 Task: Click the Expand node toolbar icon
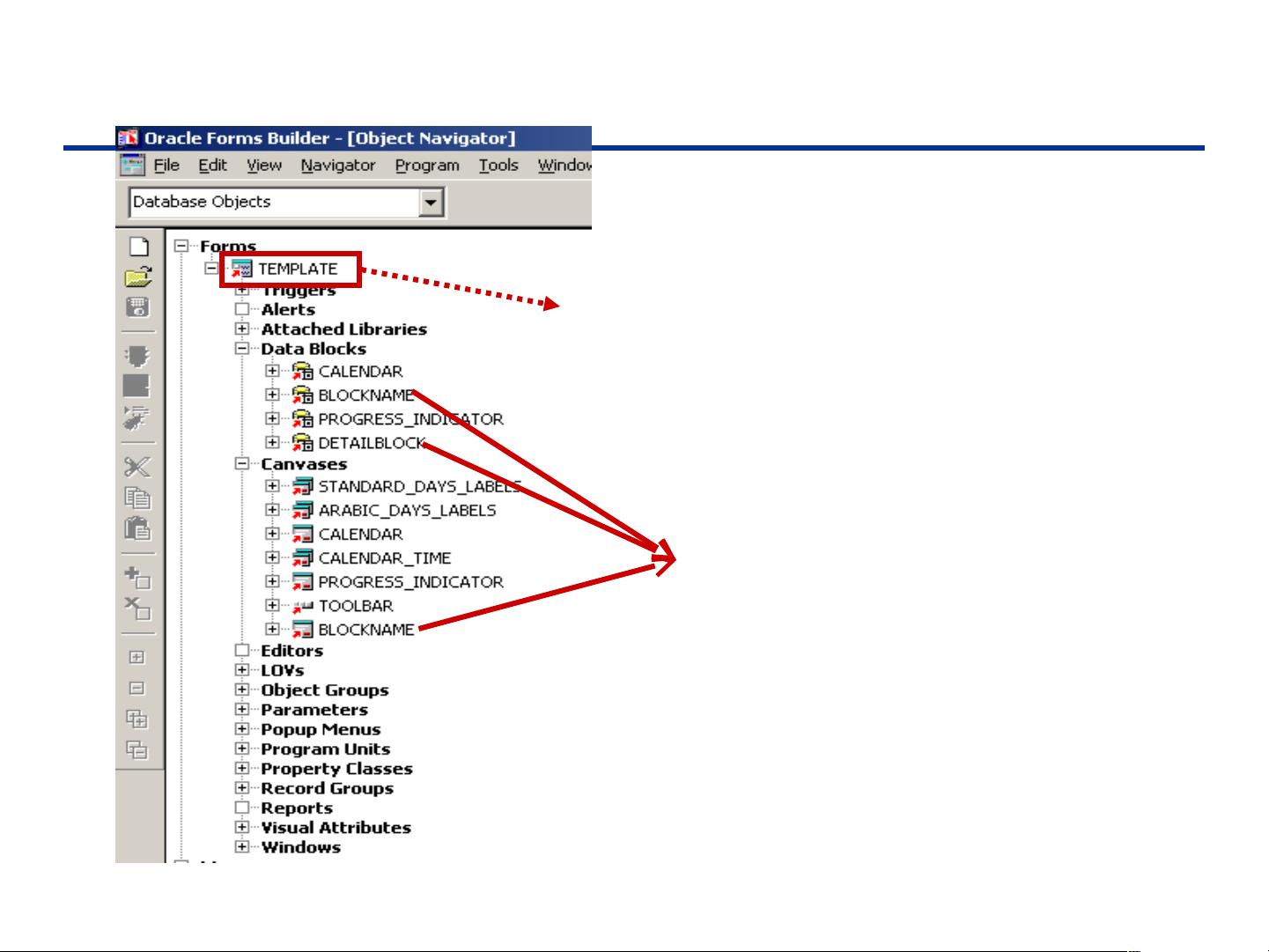click(x=136, y=657)
